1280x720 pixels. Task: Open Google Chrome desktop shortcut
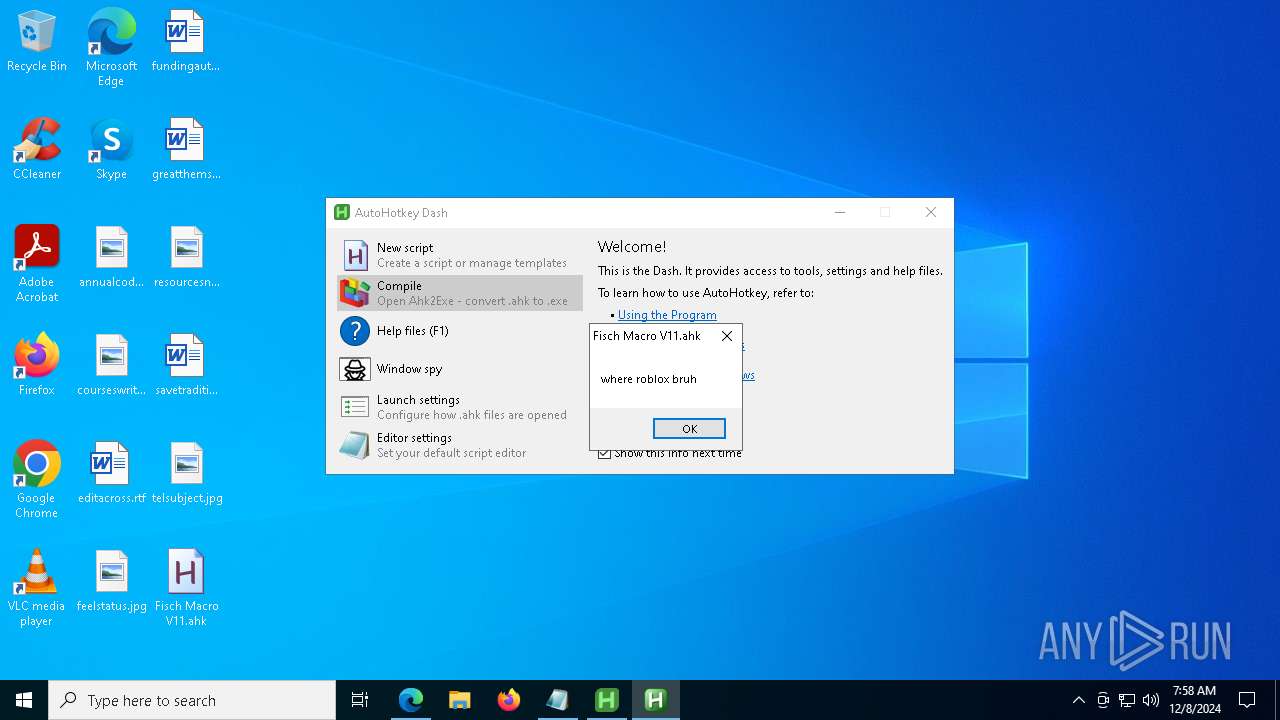pyautogui.click(x=37, y=479)
